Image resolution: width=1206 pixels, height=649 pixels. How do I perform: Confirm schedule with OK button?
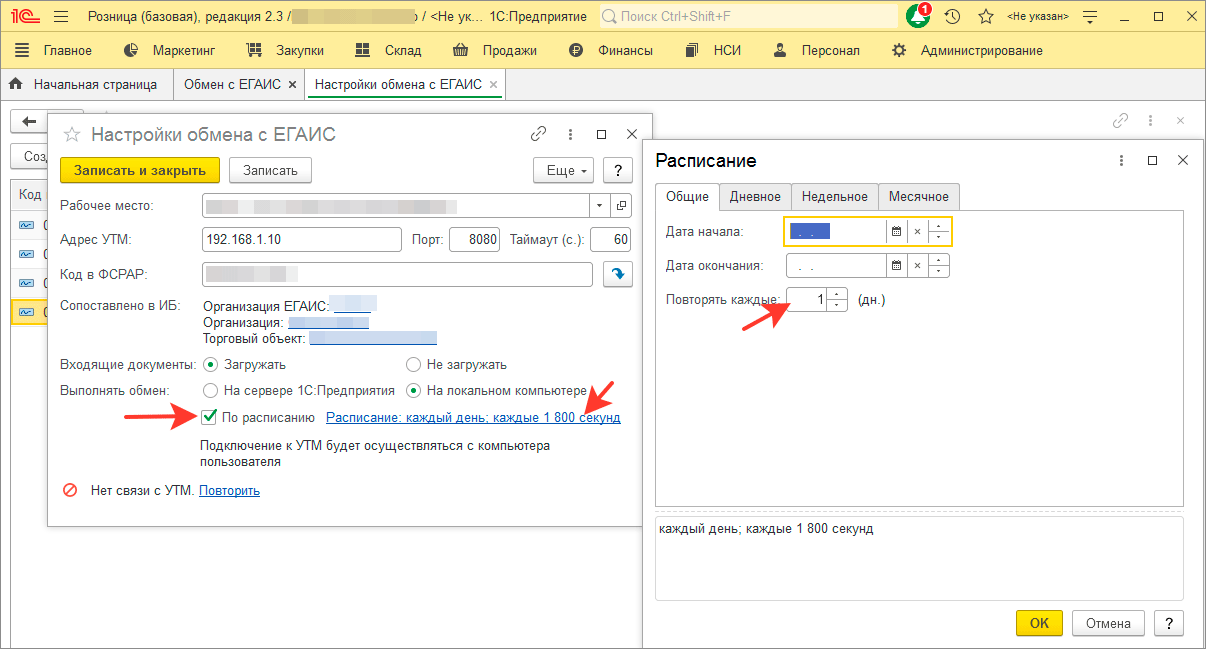tap(1040, 623)
